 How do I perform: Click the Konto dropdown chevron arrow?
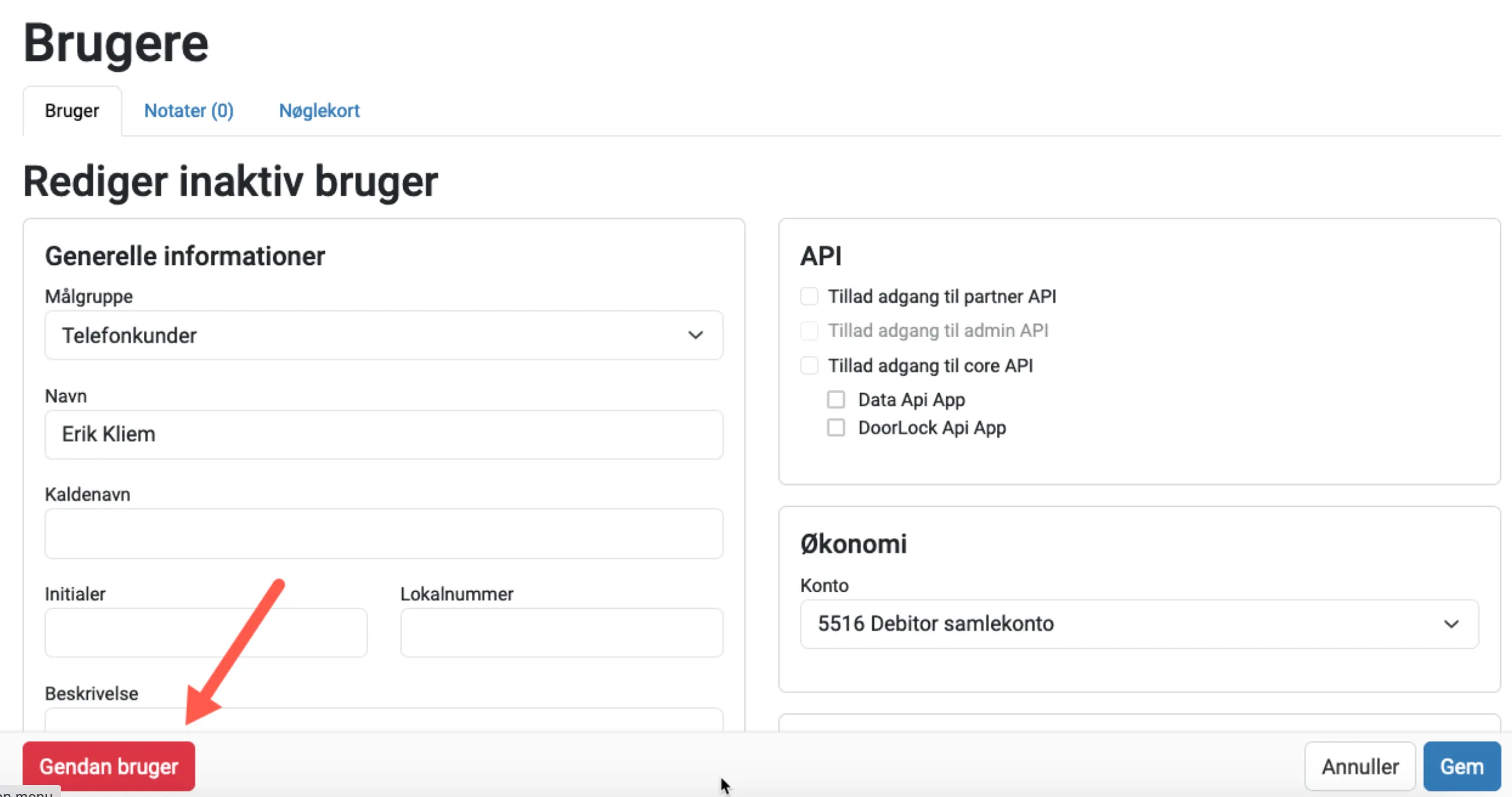(1451, 624)
